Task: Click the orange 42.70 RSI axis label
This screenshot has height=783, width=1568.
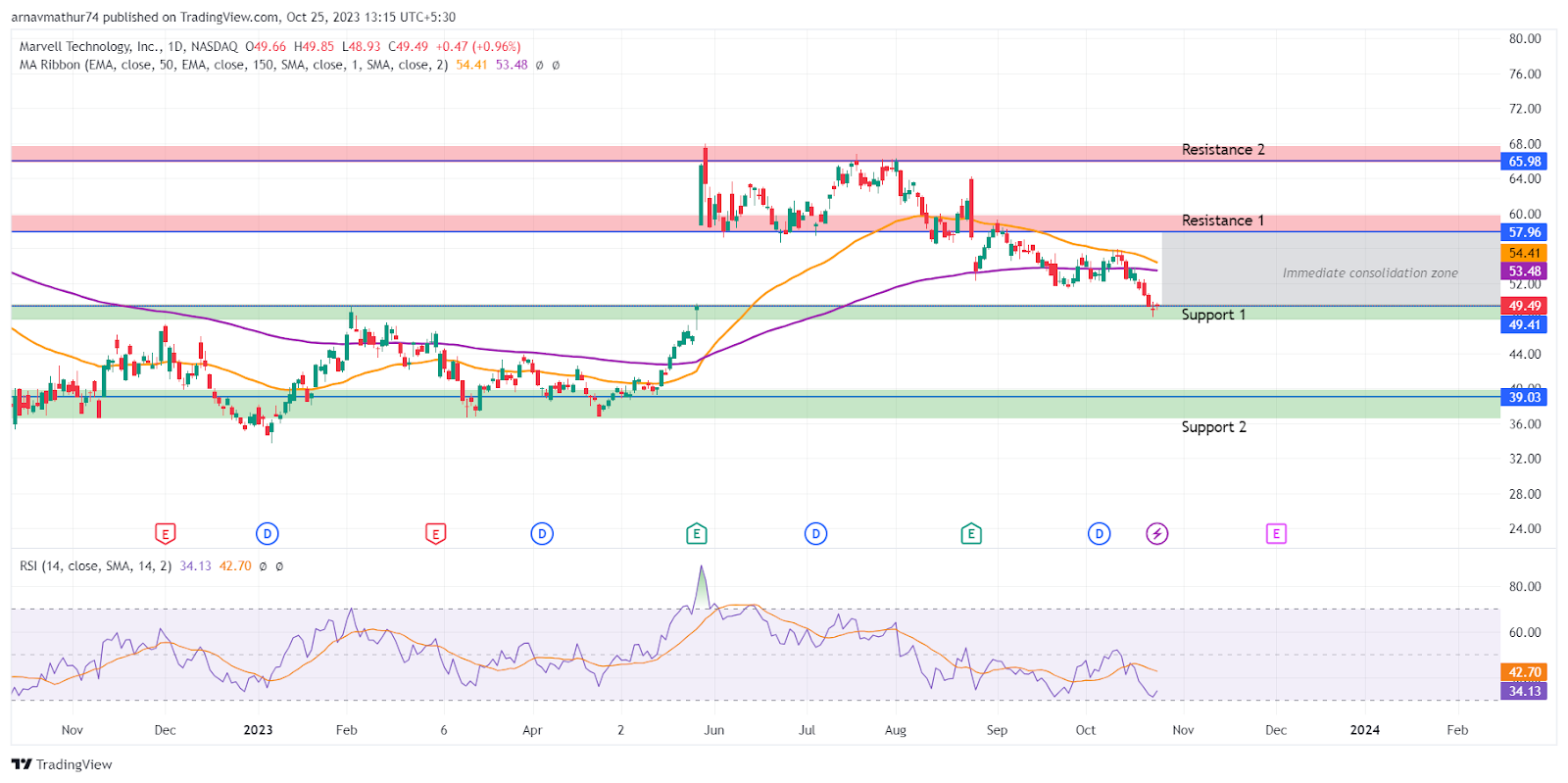Action: tap(1525, 672)
